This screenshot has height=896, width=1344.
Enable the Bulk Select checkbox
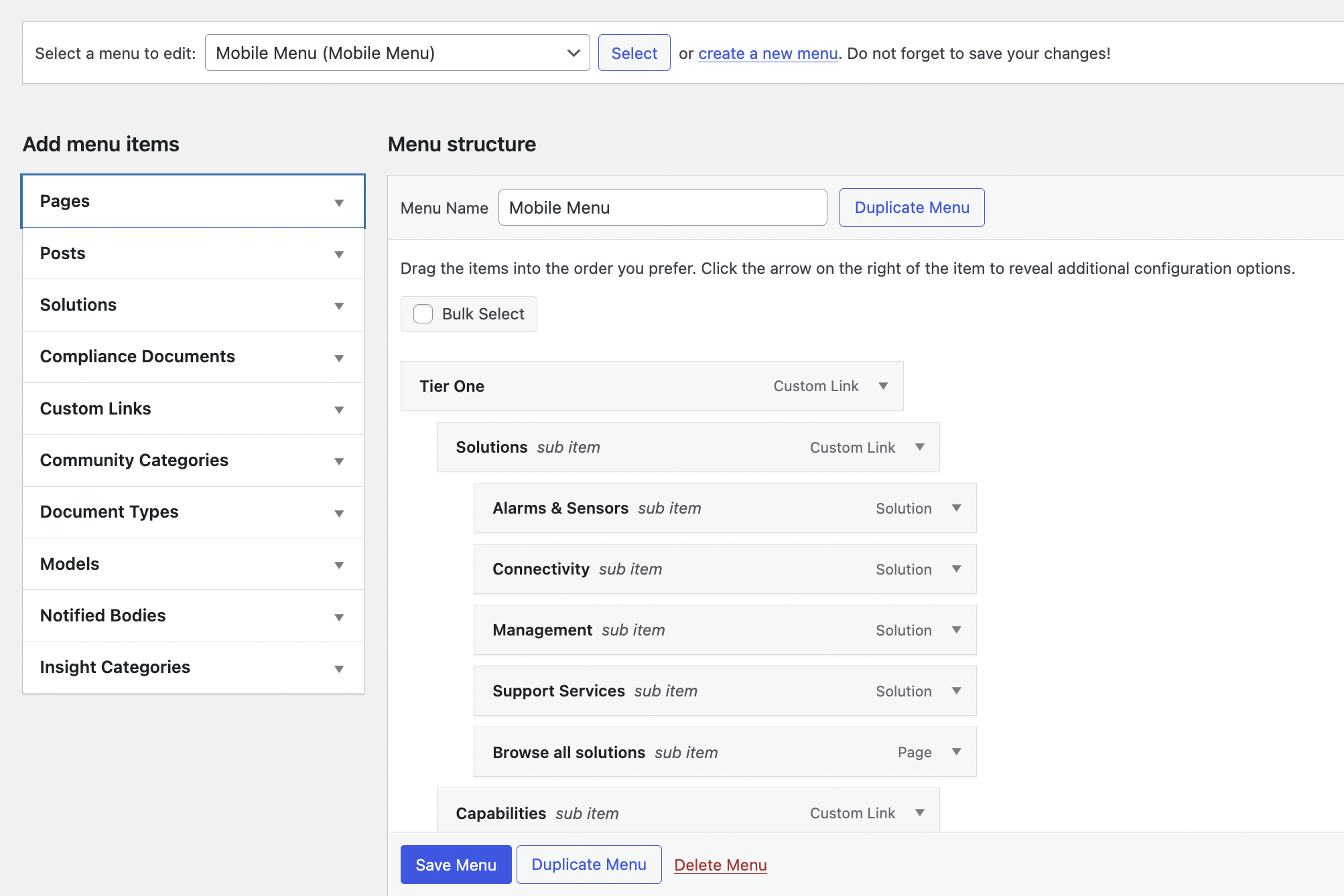423,313
